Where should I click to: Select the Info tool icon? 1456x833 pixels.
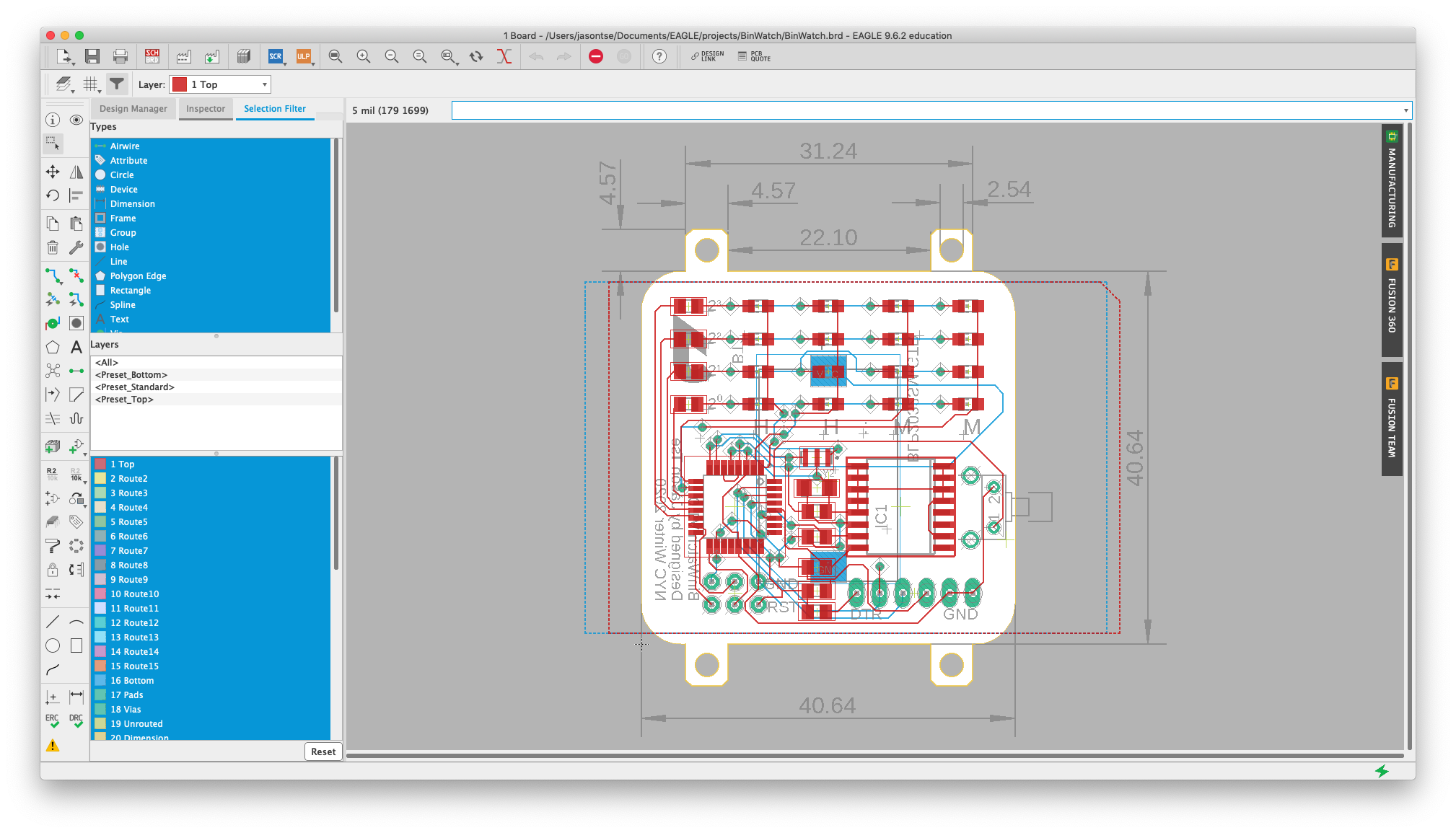53,120
